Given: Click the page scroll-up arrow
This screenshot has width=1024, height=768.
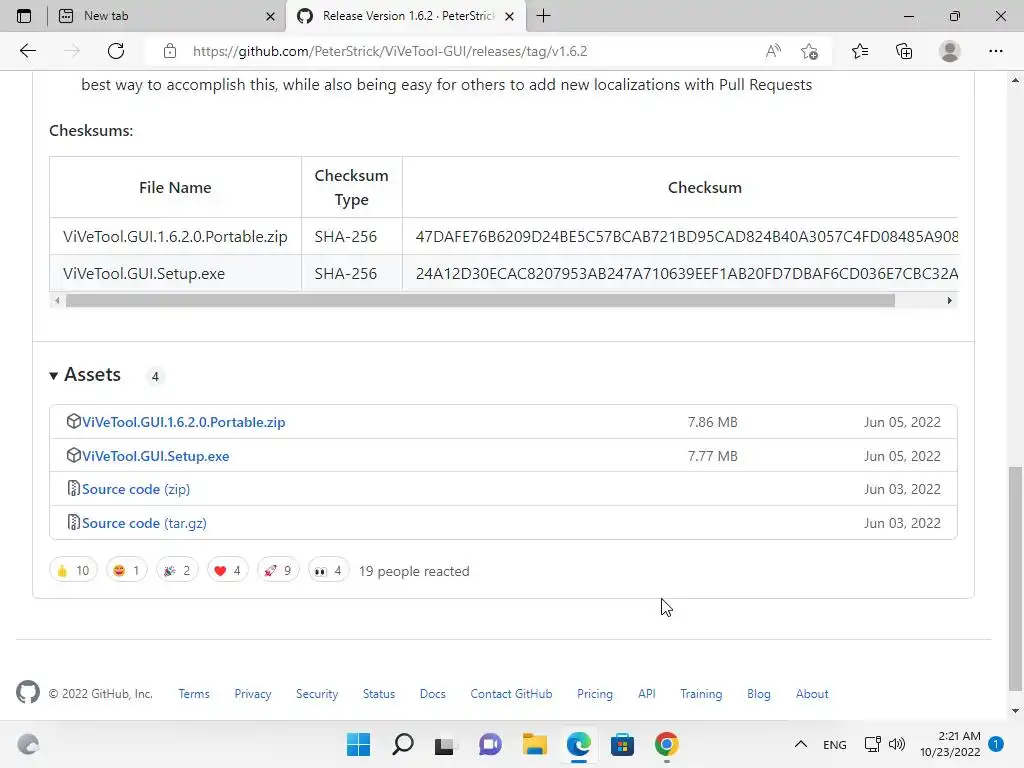Looking at the screenshot, I should tap(1015, 80).
